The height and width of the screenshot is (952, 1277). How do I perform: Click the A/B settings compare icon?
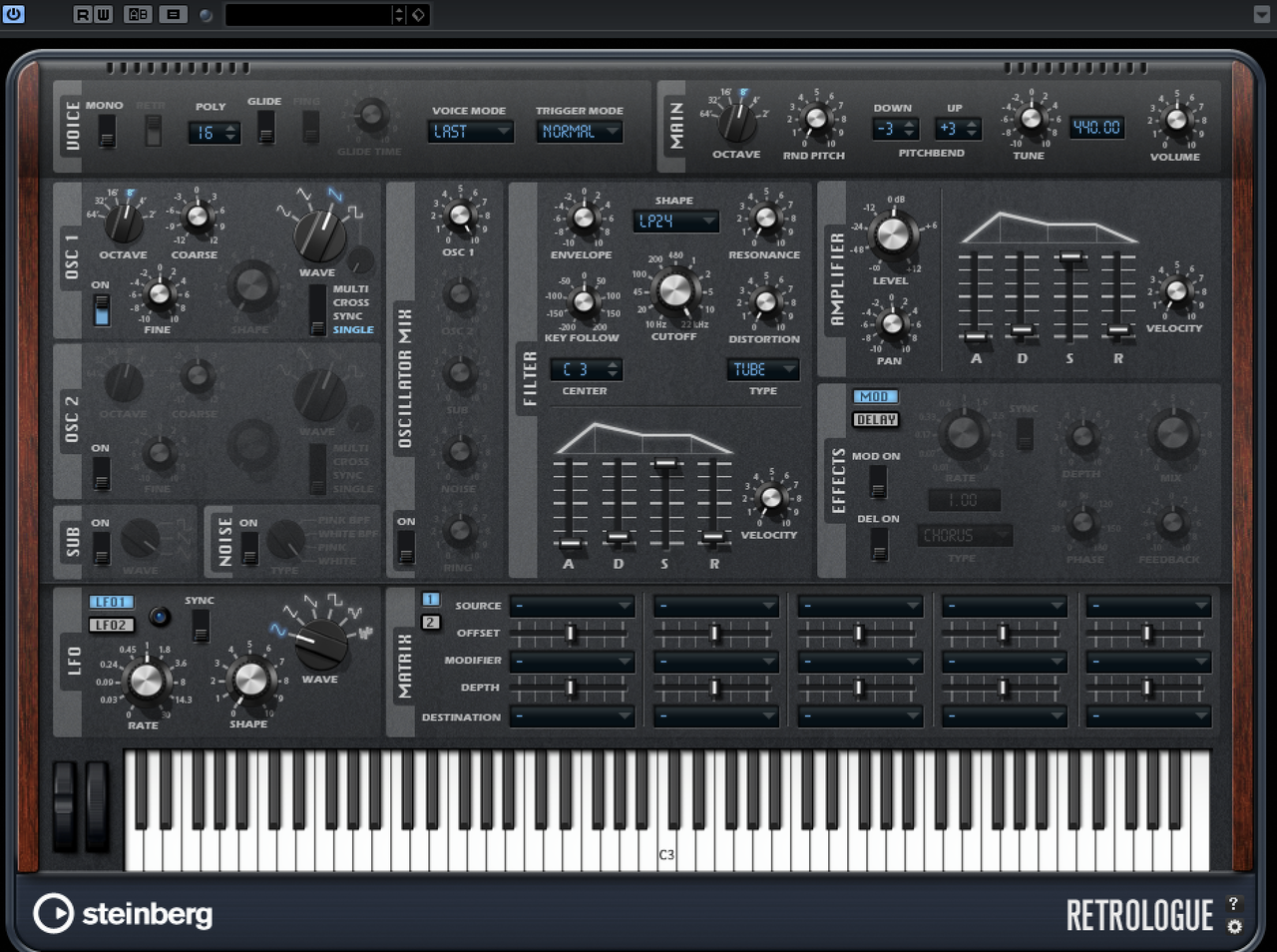point(138,14)
